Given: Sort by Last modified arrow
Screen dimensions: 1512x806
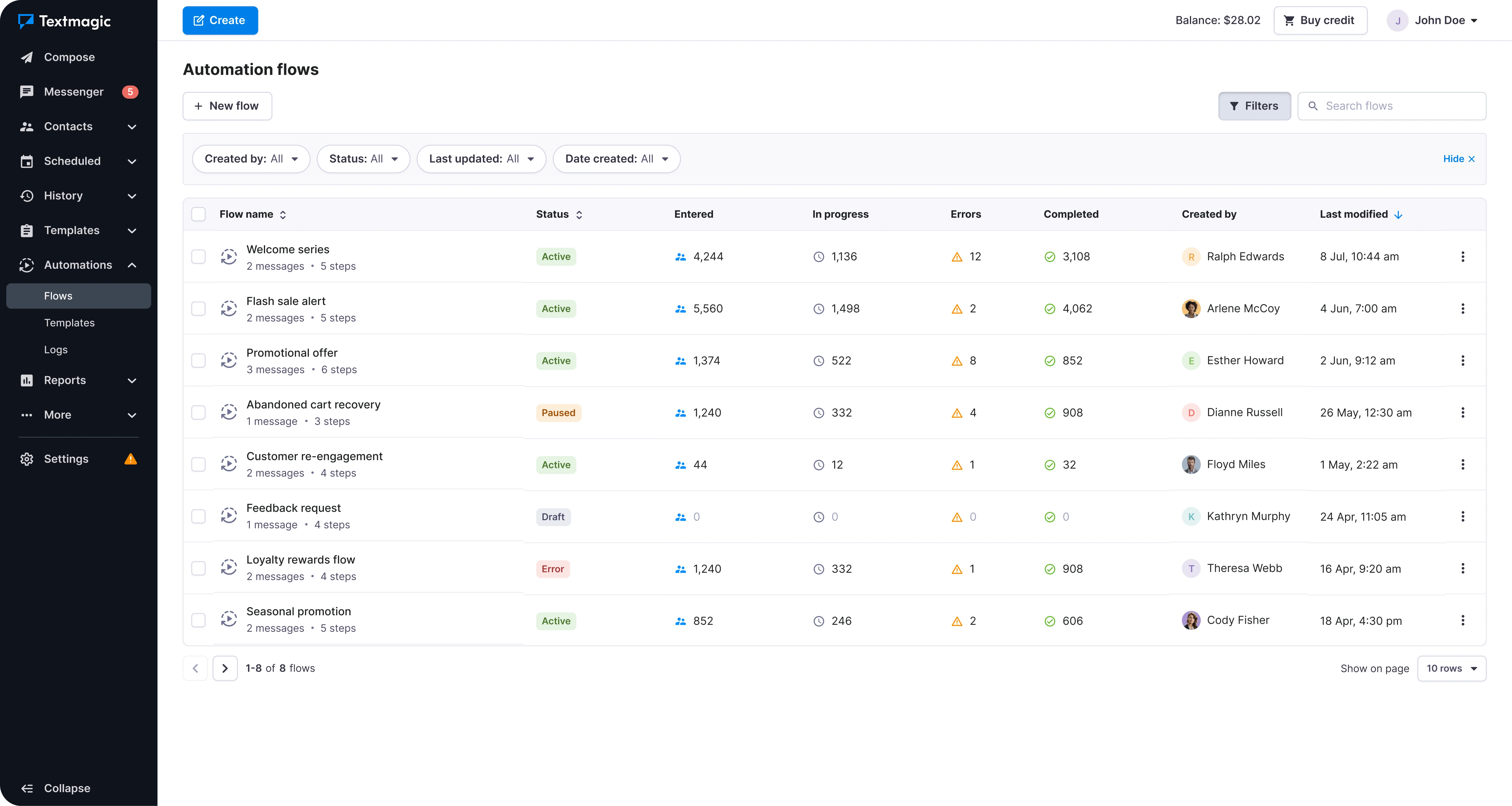Looking at the screenshot, I should tap(1398, 215).
